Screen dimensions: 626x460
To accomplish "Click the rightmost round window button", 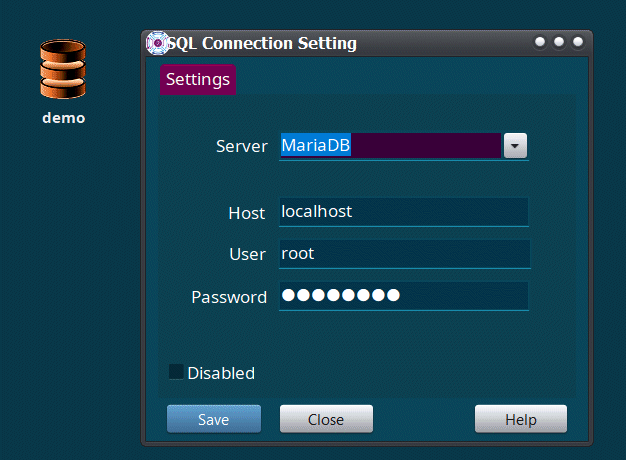I will [577, 42].
